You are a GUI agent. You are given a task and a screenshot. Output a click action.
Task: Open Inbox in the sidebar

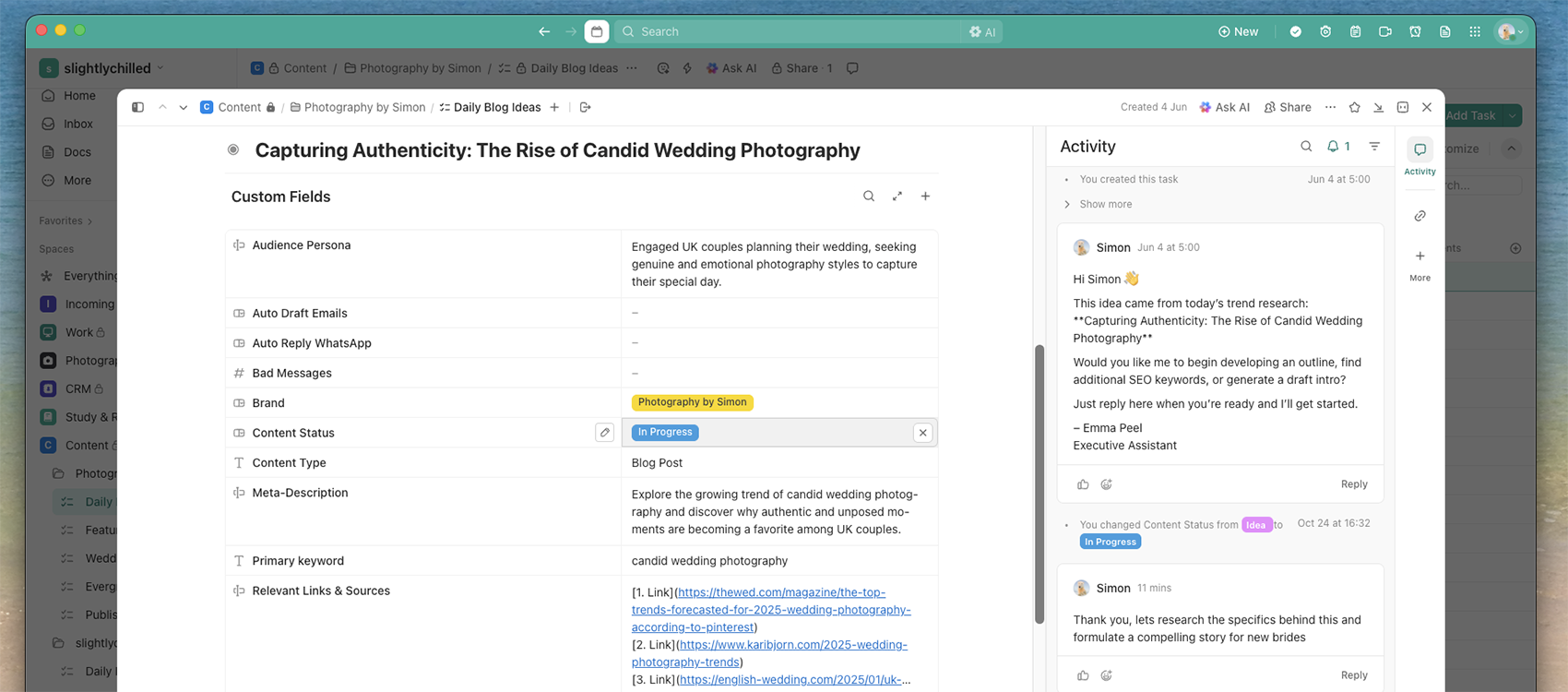click(x=77, y=124)
